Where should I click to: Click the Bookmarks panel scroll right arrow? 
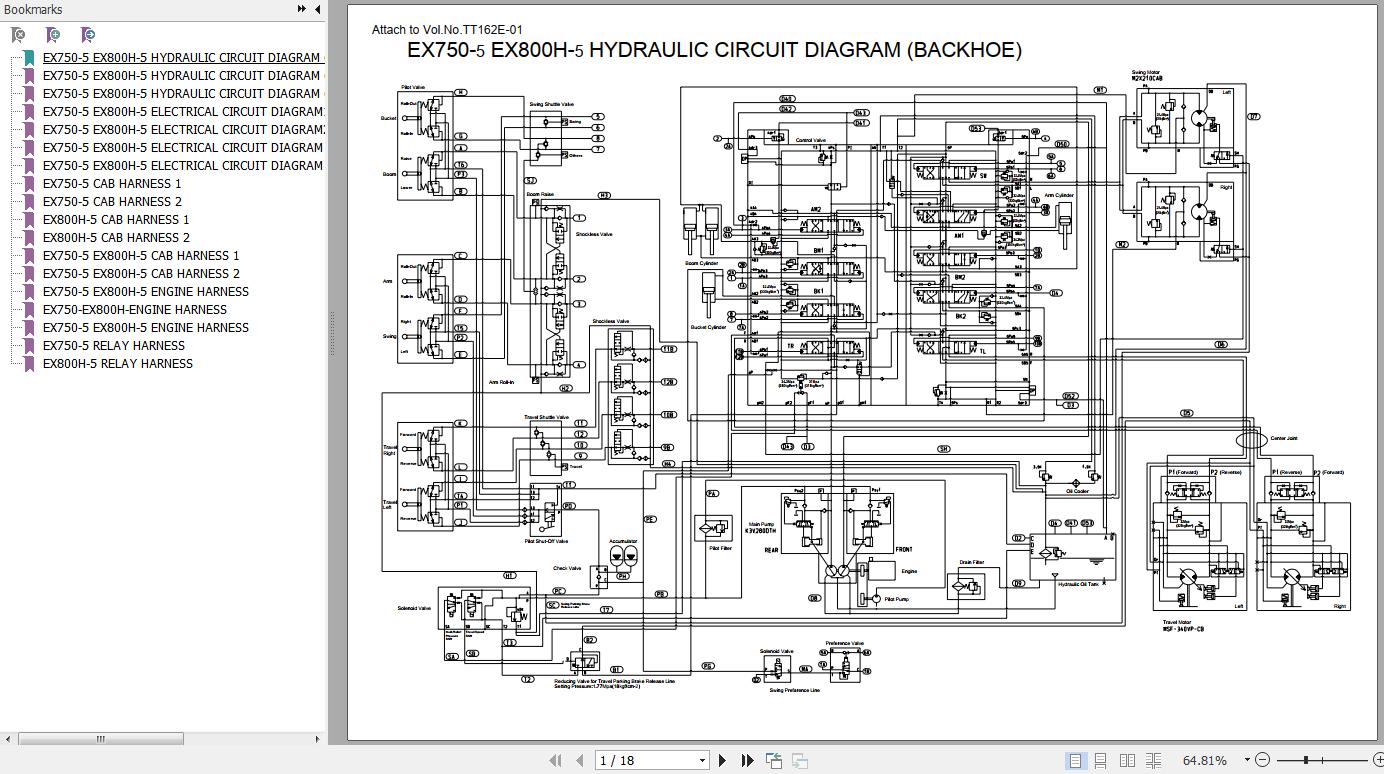[x=318, y=740]
